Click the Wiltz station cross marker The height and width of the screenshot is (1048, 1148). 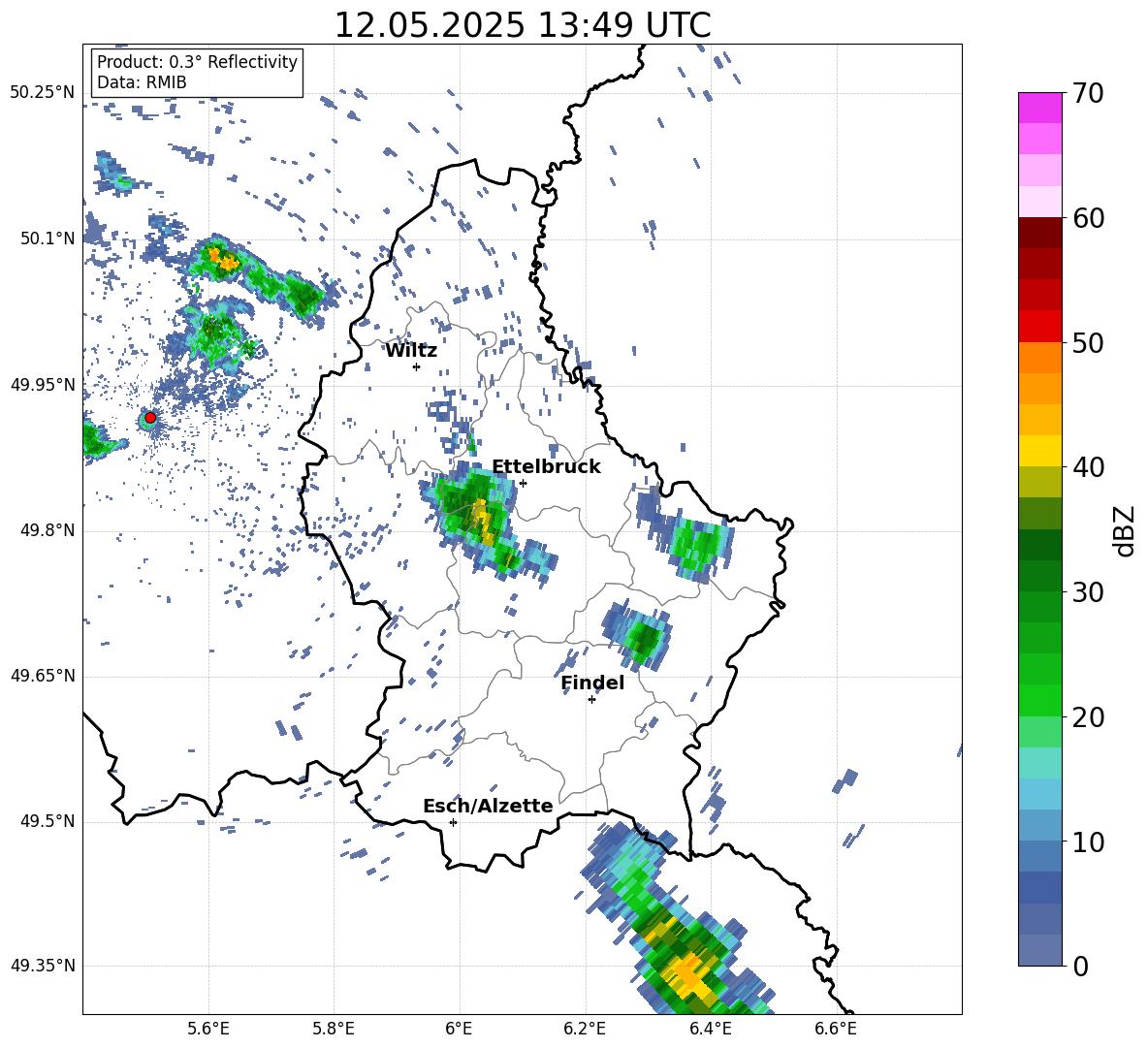tap(416, 366)
